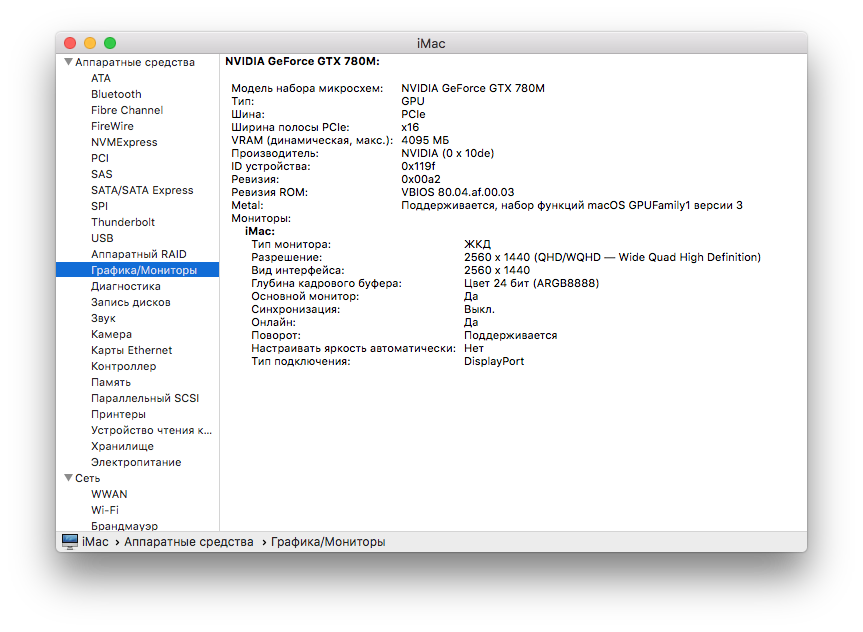Collapse the Аппаратные средства section
This screenshot has width=863, height=632.
pos(68,62)
